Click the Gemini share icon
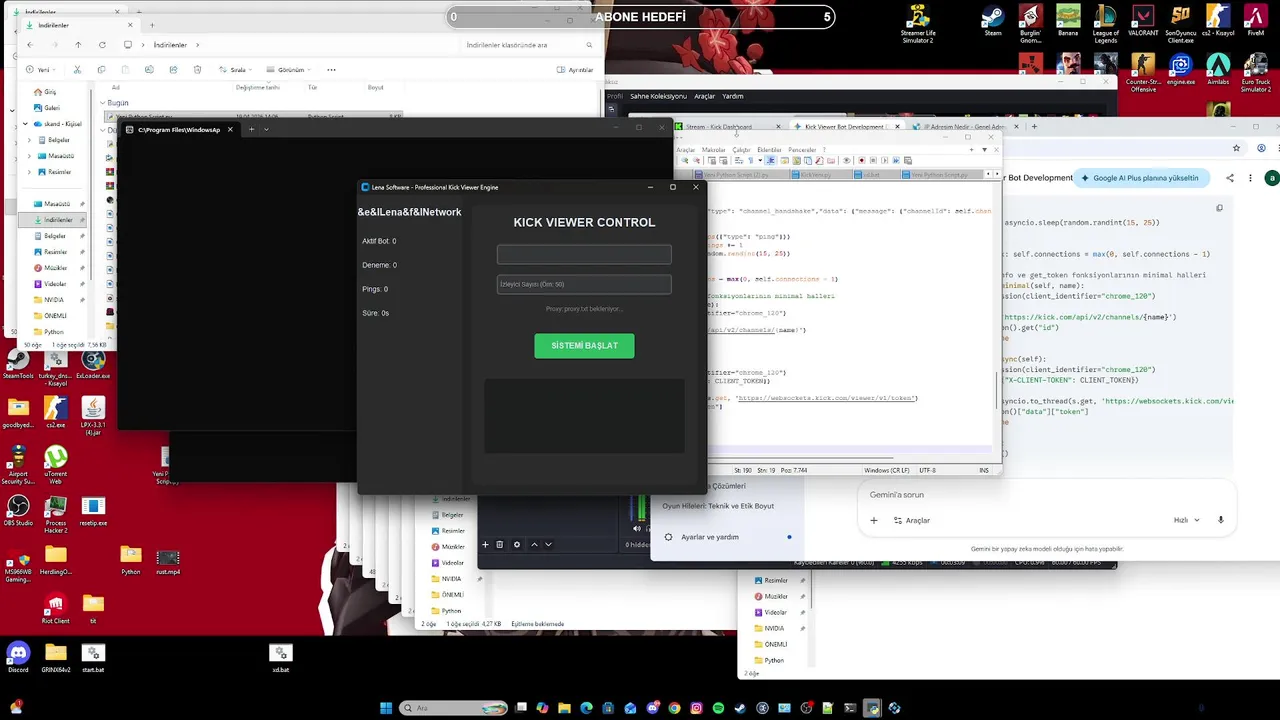Viewport: 1280px width, 720px height. tap(1229, 178)
